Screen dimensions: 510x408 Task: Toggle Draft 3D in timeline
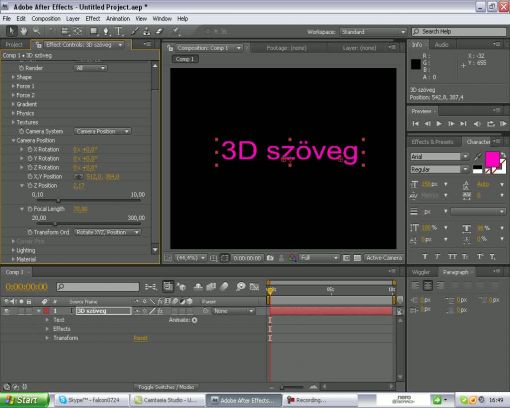(181, 287)
